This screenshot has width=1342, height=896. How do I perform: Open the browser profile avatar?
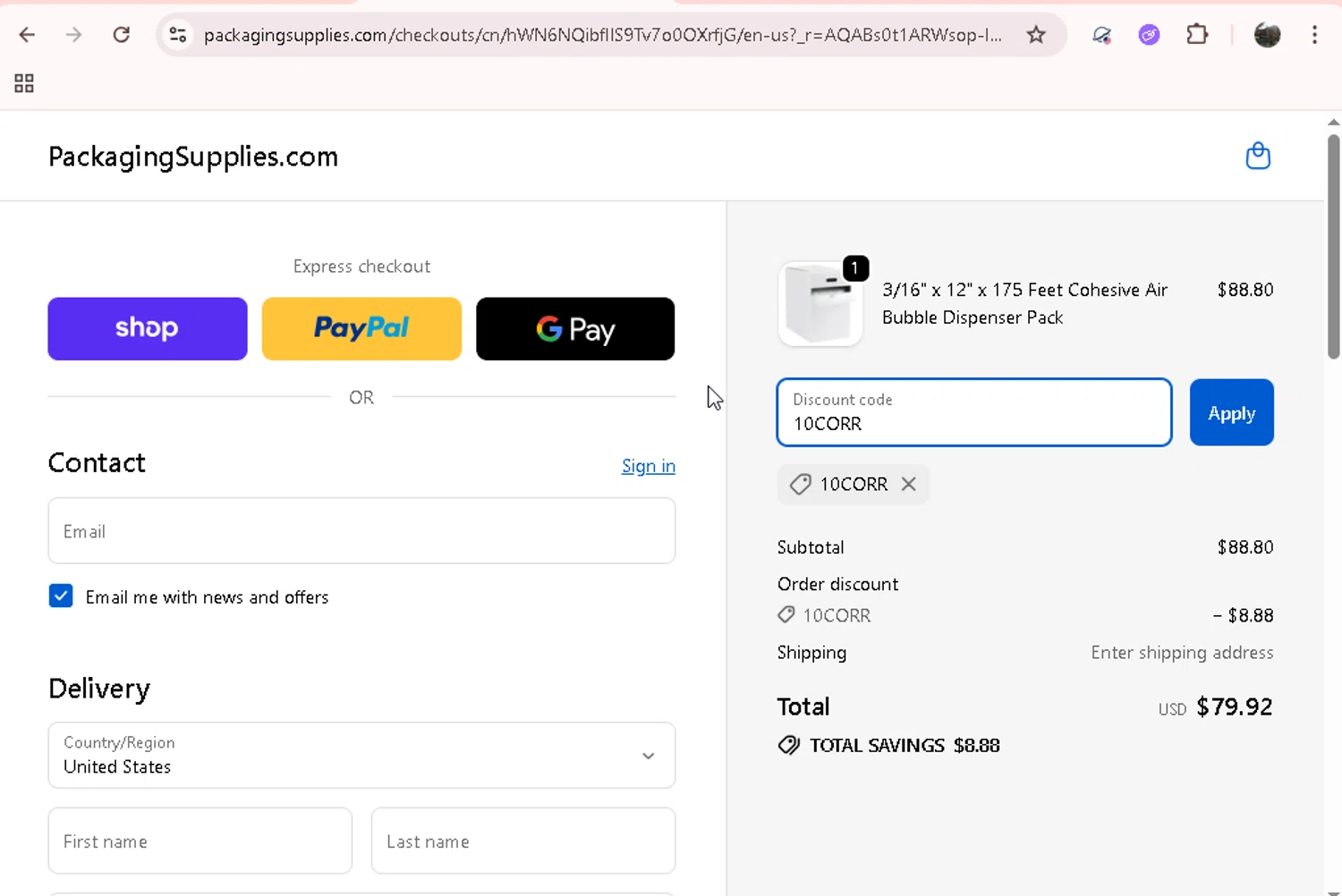point(1267,35)
